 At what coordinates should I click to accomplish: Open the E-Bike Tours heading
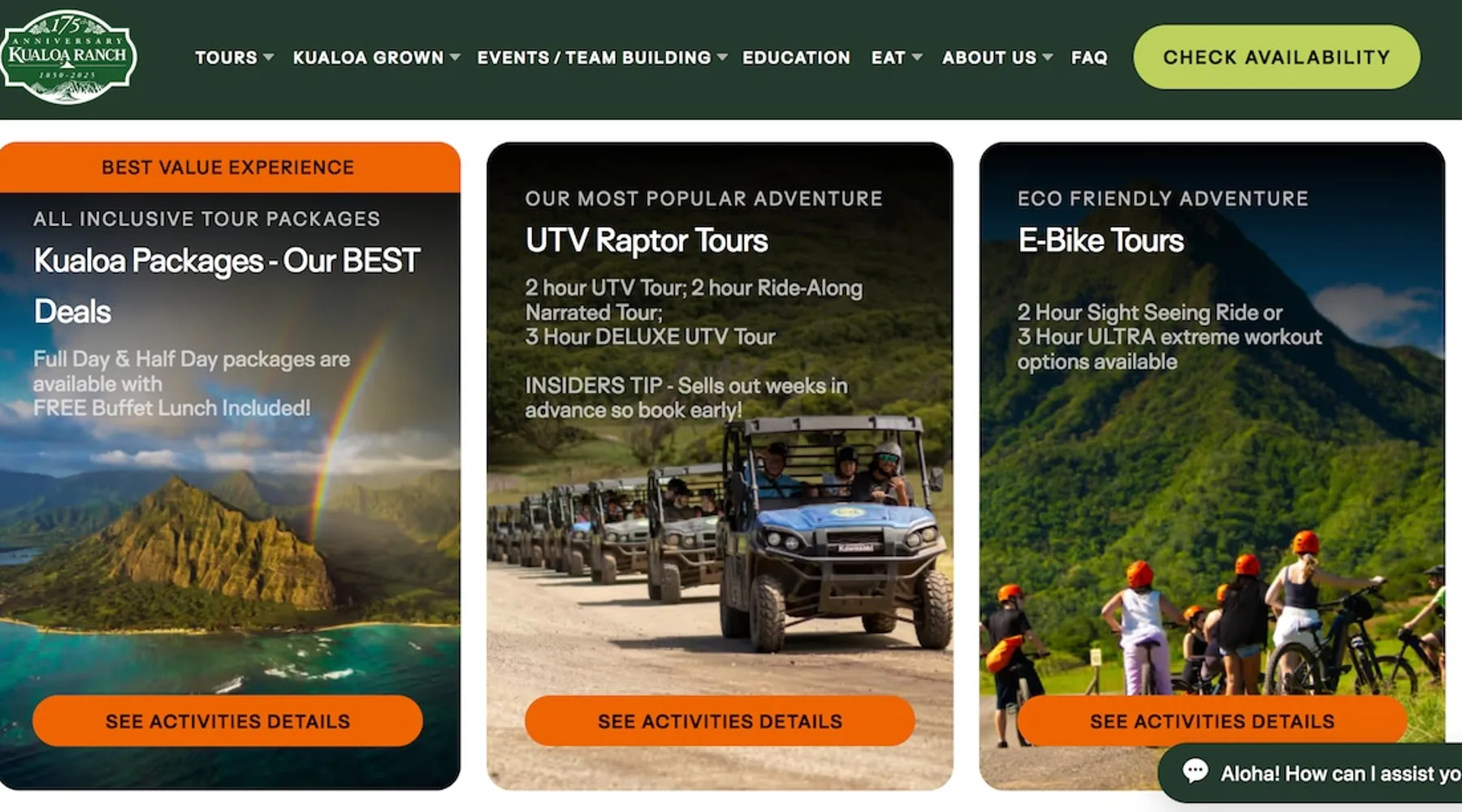(1101, 240)
